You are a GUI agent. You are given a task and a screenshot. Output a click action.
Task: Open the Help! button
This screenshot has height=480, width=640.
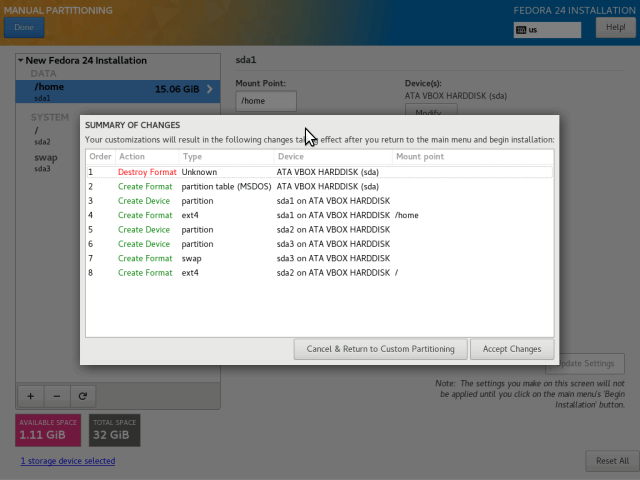click(x=616, y=27)
